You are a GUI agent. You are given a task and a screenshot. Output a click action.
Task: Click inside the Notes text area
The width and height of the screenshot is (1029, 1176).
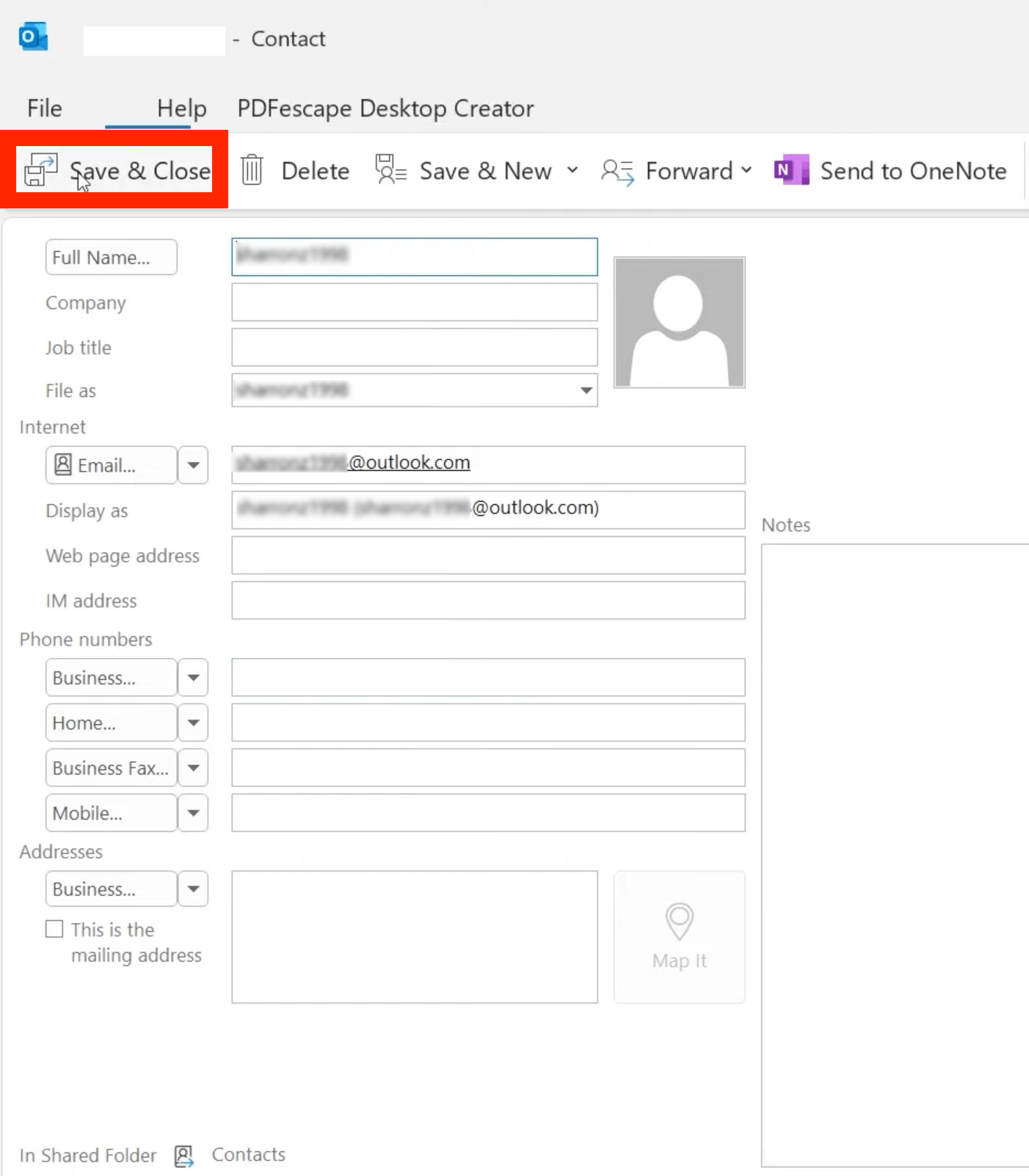pyautogui.click(x=895, y=855)
